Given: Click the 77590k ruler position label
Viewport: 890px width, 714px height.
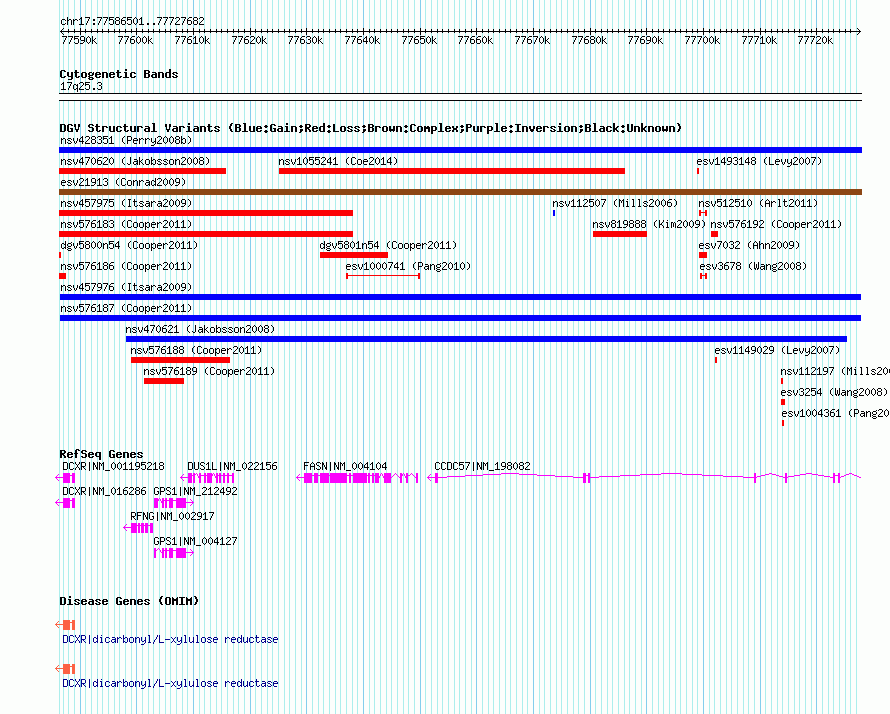Looking at the screenshot, I should pyautogui.click(x=79, y=40).
